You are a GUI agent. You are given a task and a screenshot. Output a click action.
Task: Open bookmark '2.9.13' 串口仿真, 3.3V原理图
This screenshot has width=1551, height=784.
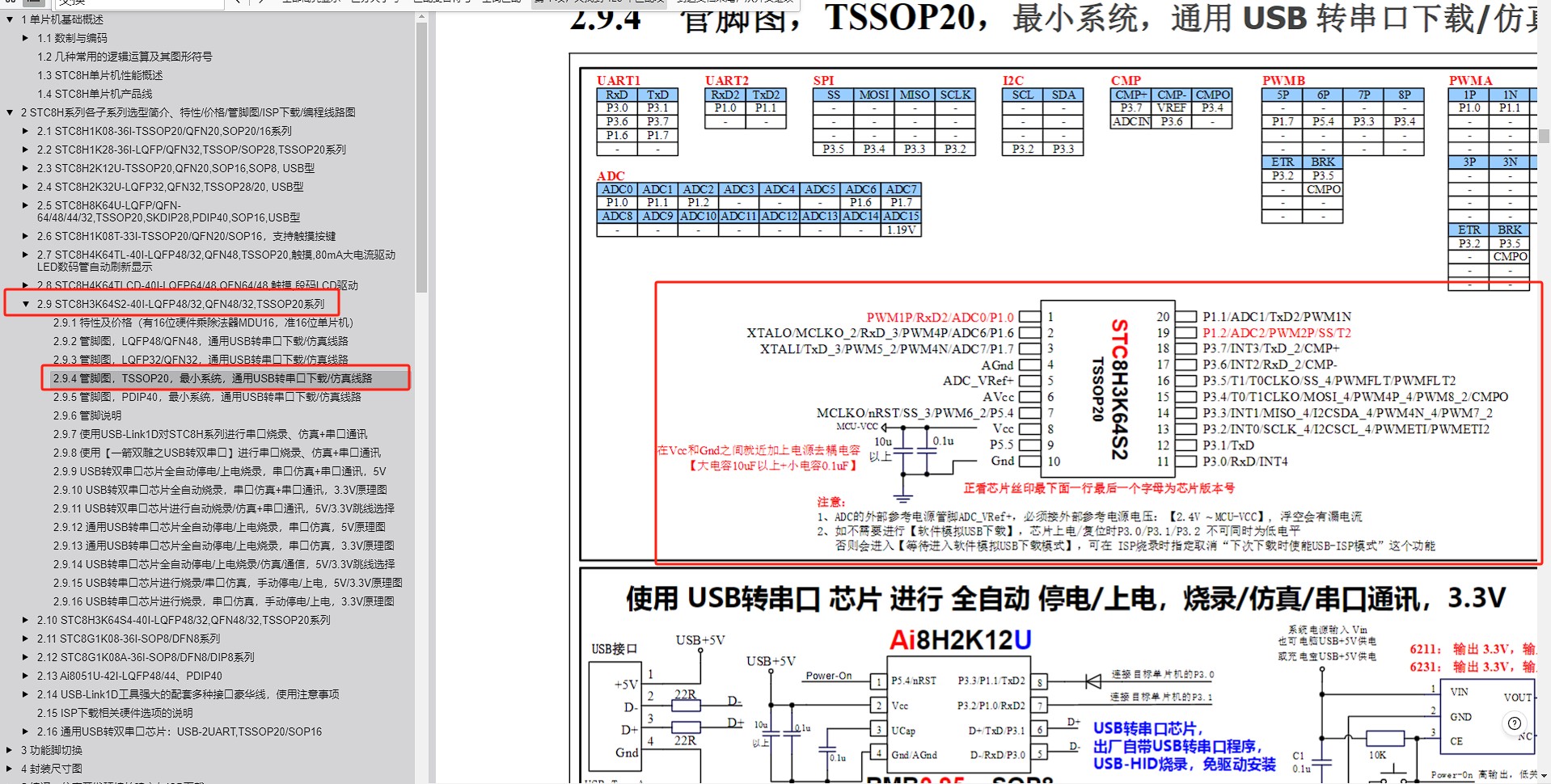[224, 546]
